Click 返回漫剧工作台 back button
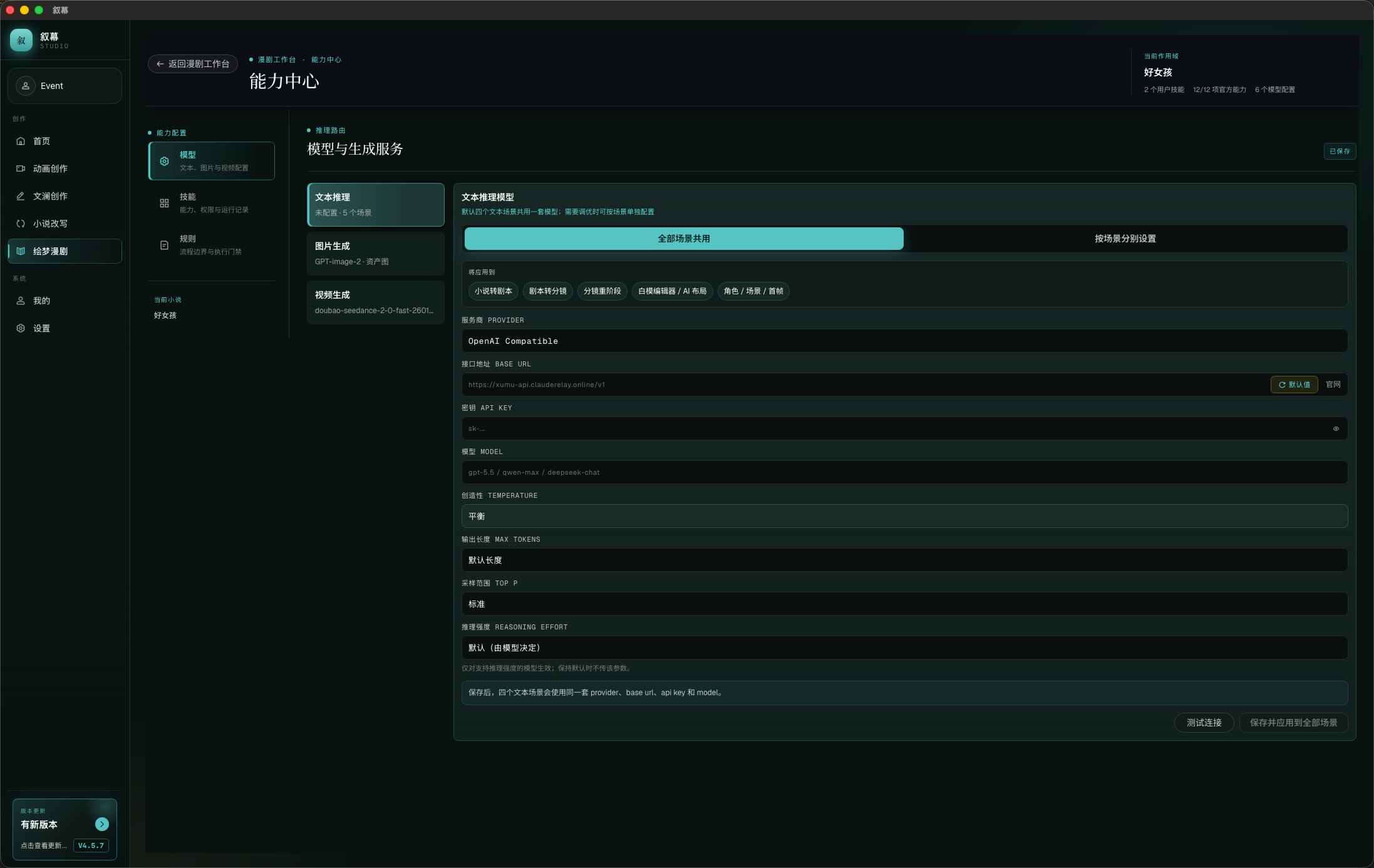 tap(193, 64)
